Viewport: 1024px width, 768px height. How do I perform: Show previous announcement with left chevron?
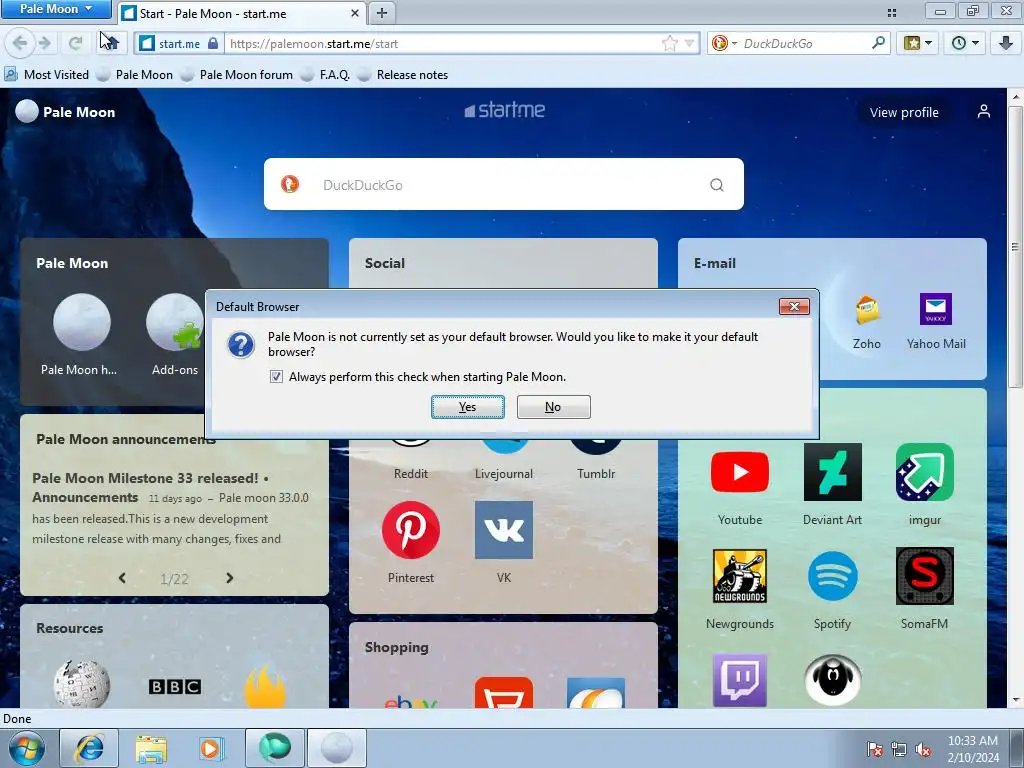[122, 578]
